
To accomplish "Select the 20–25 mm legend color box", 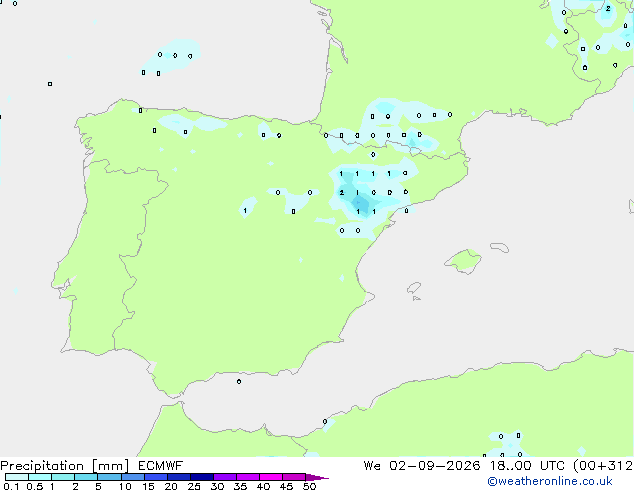I will coord(179,477).
